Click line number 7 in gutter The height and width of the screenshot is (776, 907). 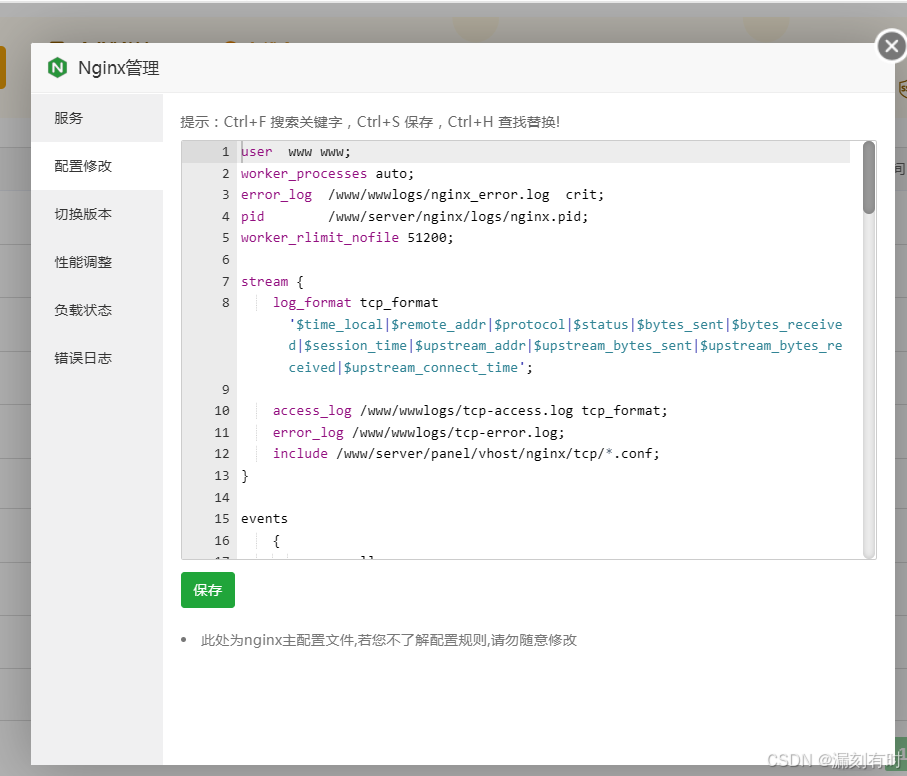click(226, 282)
